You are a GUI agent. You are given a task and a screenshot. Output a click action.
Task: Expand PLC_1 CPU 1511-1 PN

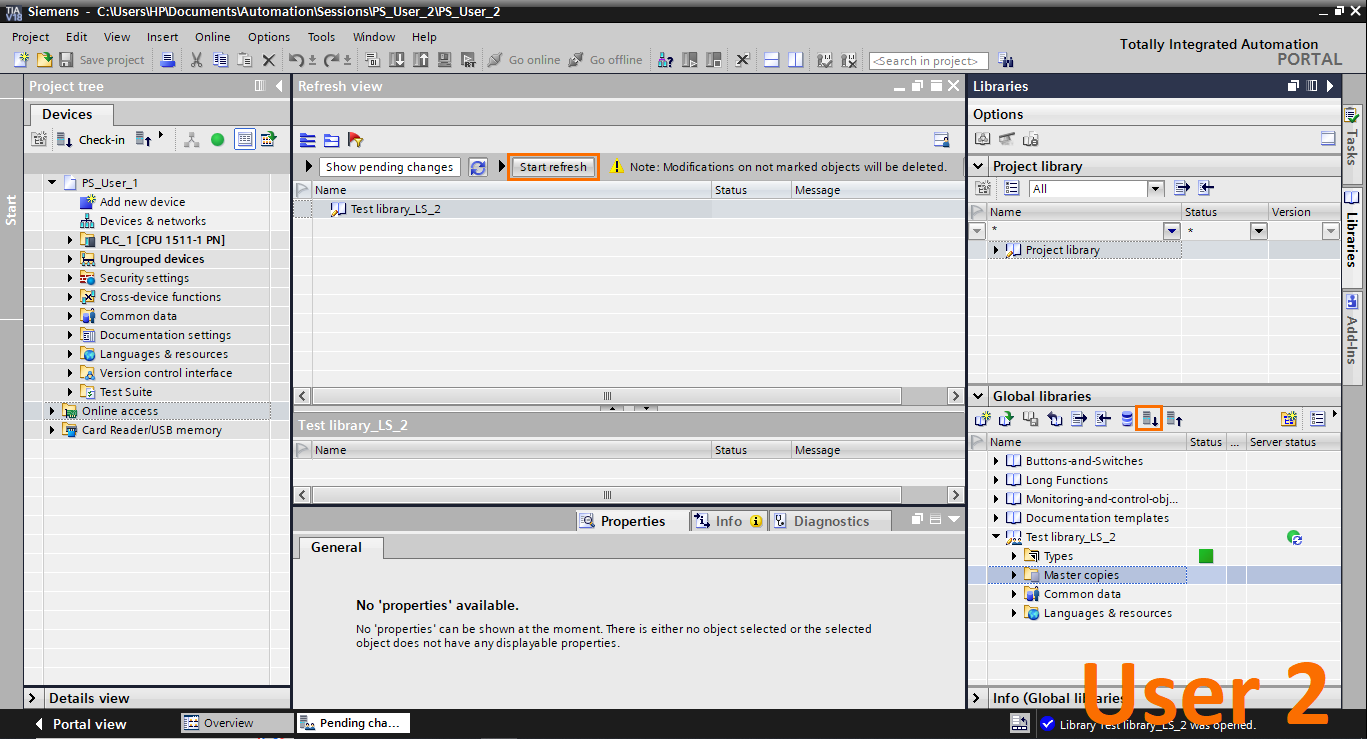coord(68,239)
